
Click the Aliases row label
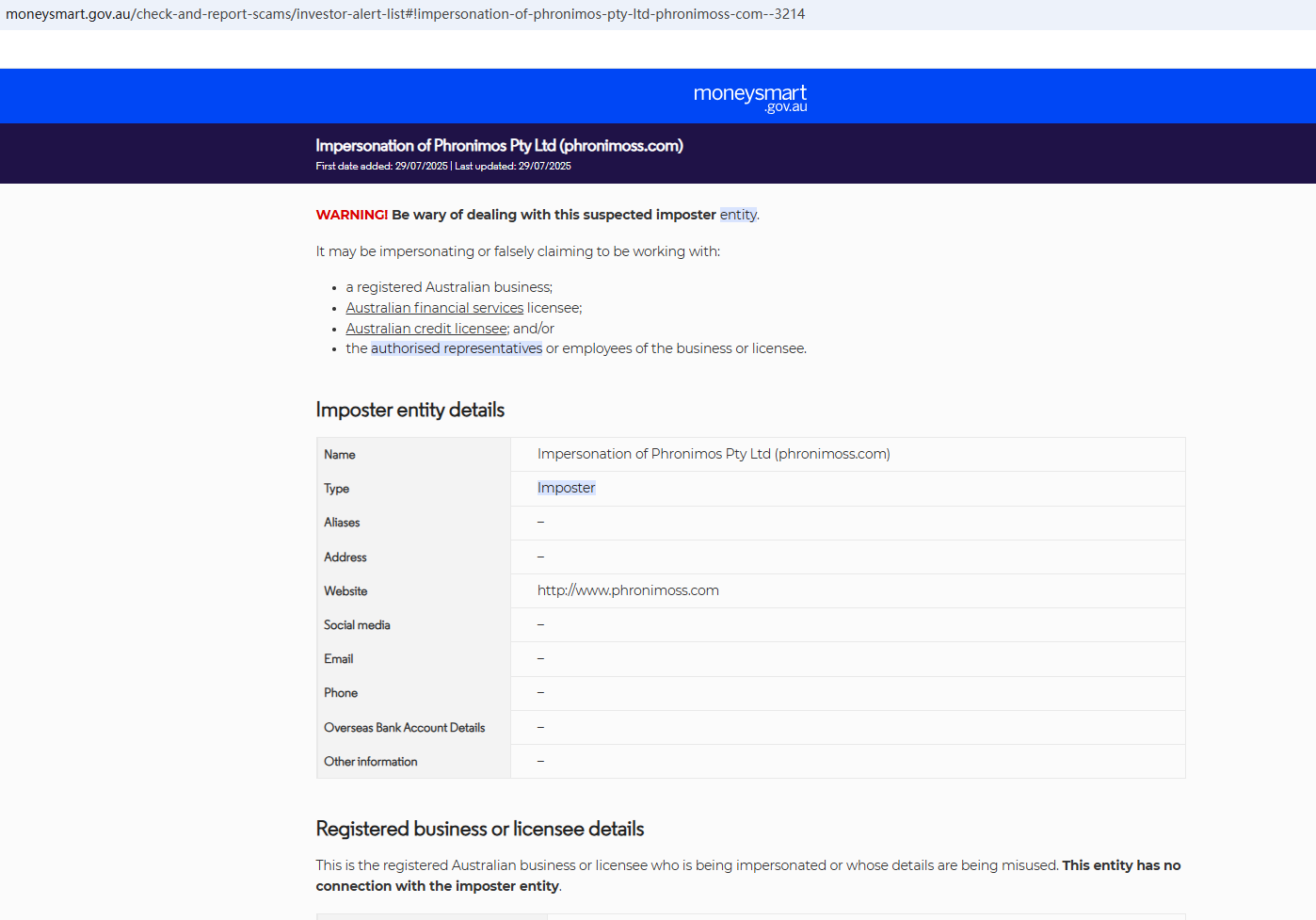point(342,523)
